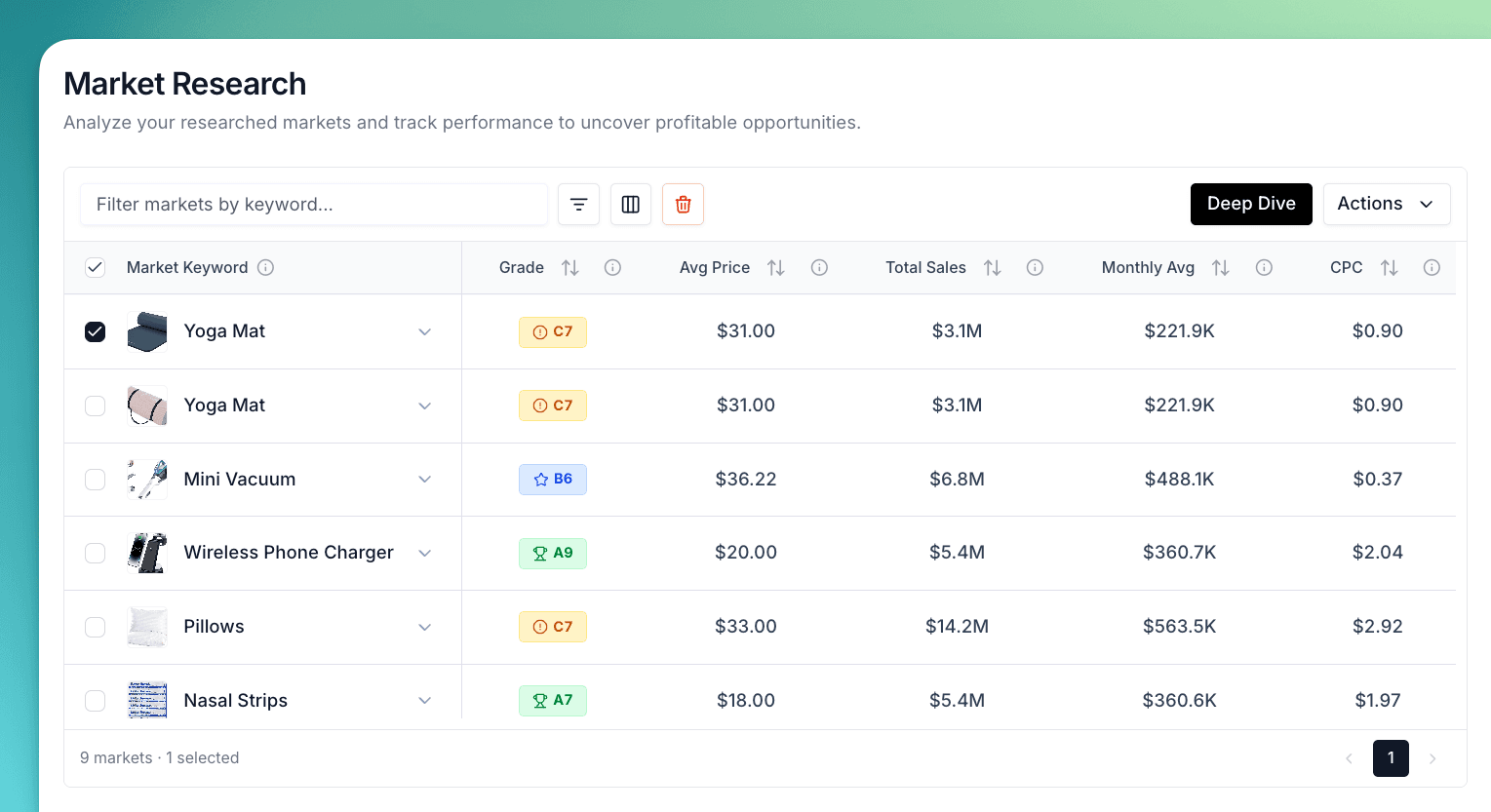Expand the Pillows row details

[424, 627]
